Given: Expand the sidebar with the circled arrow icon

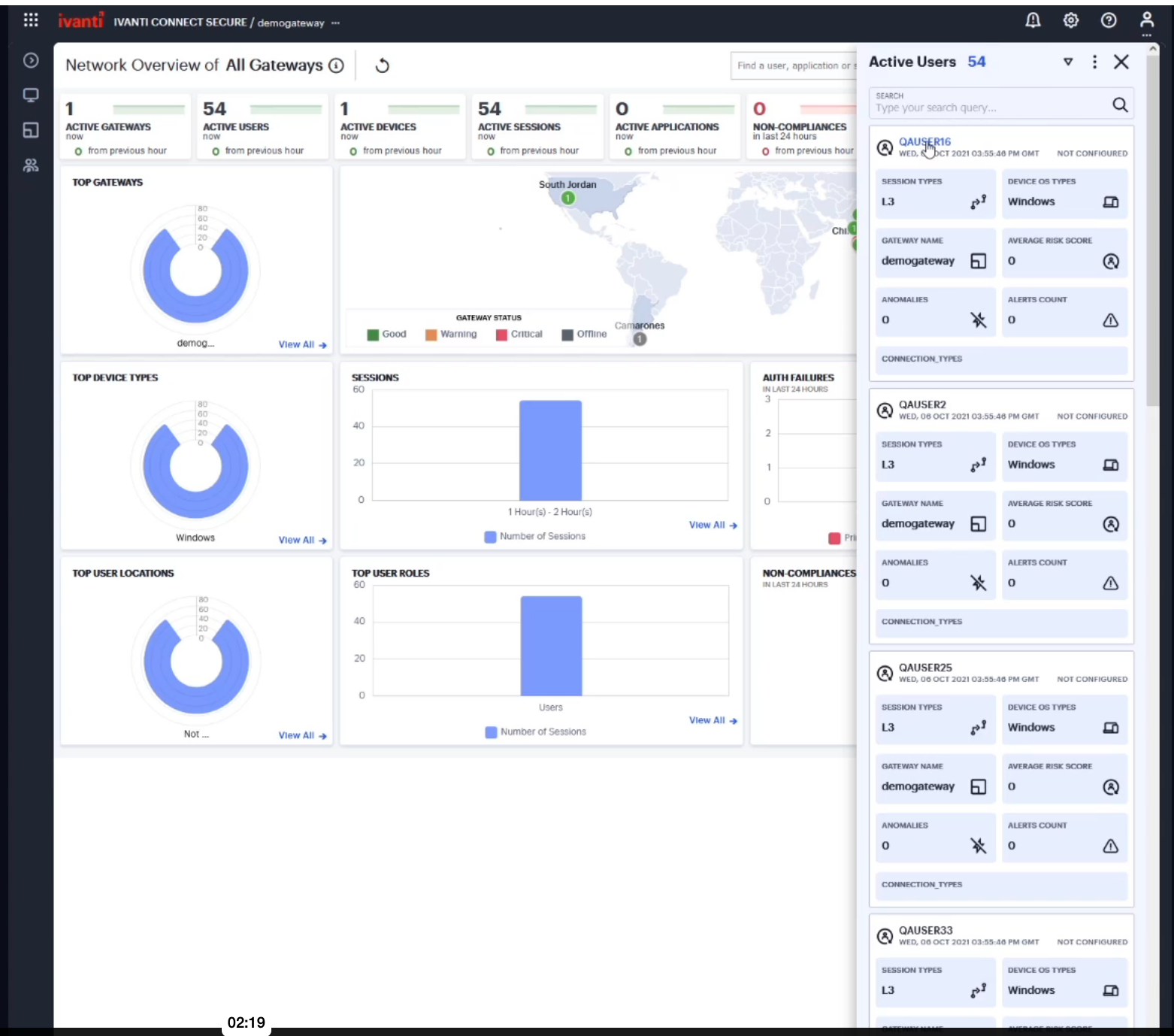Looking at the screenshot, I should (x=30, y=61).
